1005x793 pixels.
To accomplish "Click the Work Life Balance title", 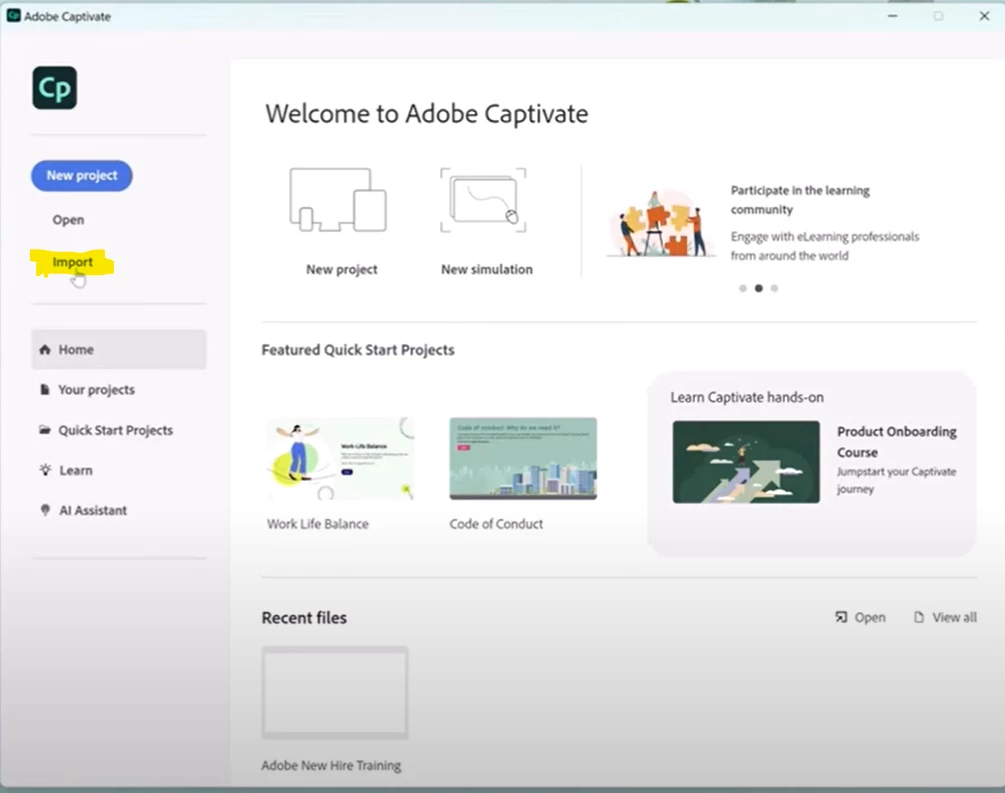I will click(x=318, y=524).
